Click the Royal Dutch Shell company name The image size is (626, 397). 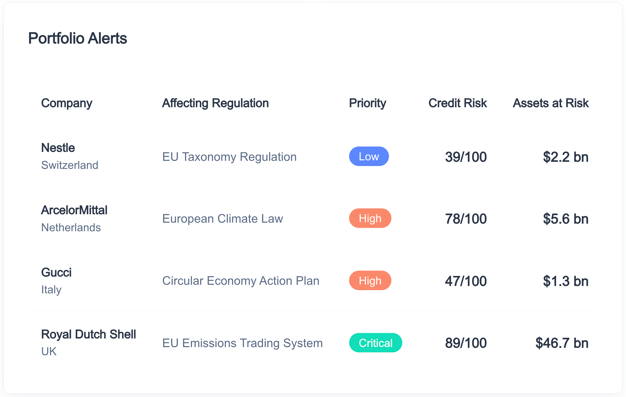89,334
